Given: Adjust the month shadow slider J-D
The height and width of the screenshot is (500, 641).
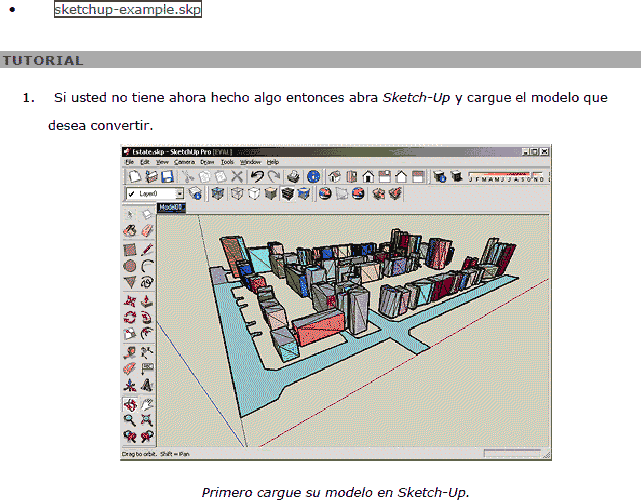Looking at the screenshot, I should pos(506,177).
